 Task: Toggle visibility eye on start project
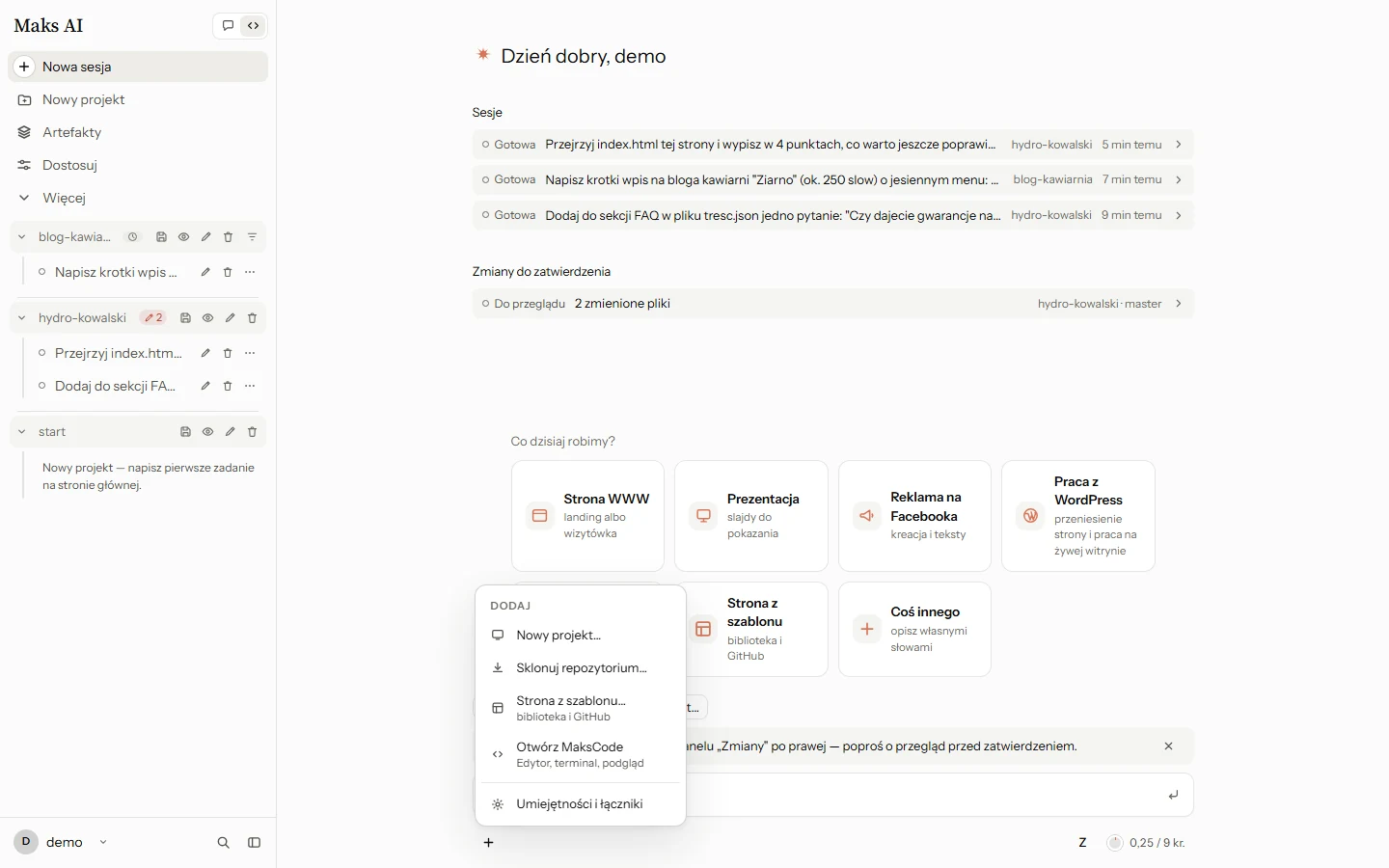207,432
